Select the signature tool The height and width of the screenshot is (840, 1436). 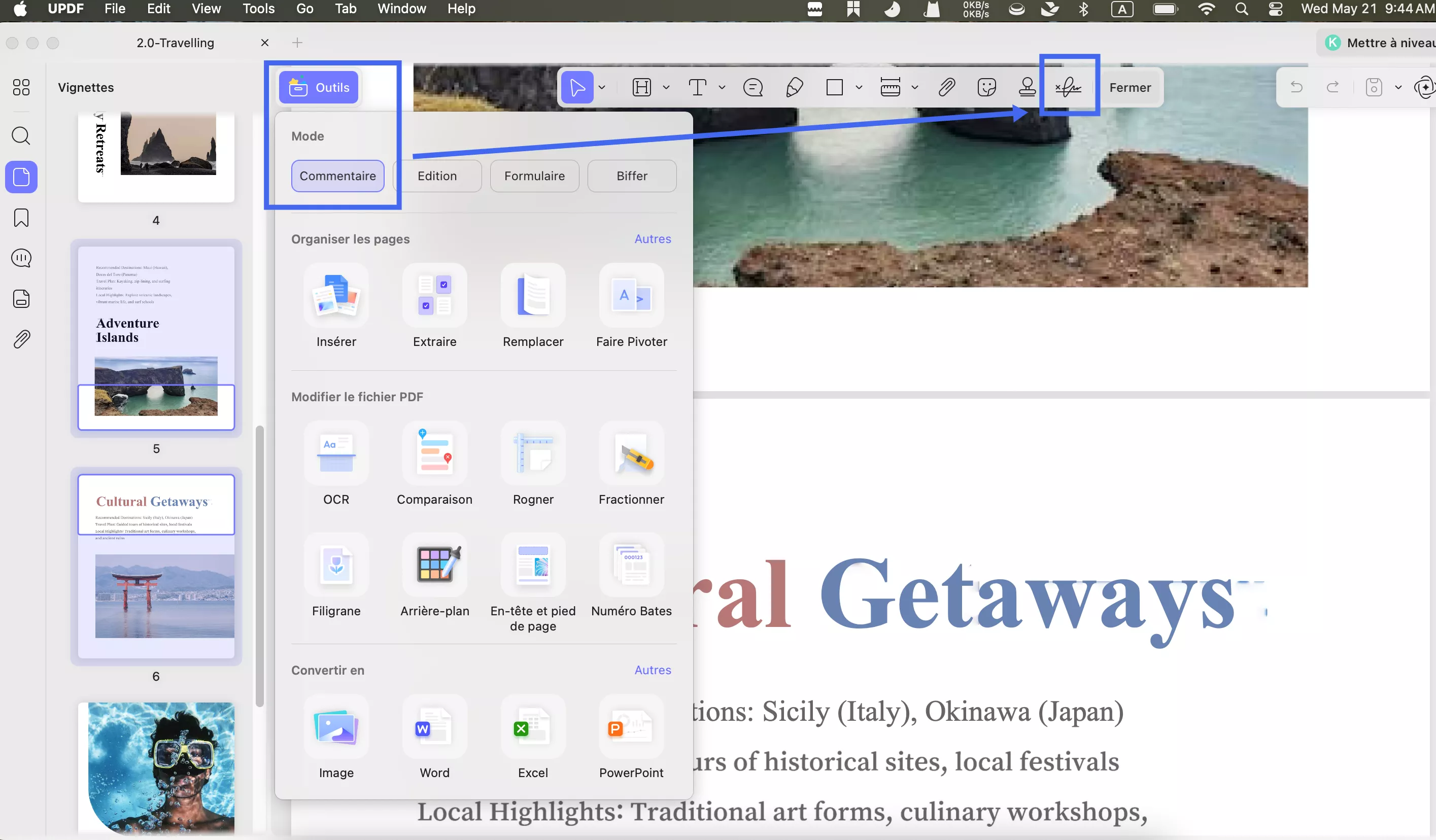tap(1068, 87)
